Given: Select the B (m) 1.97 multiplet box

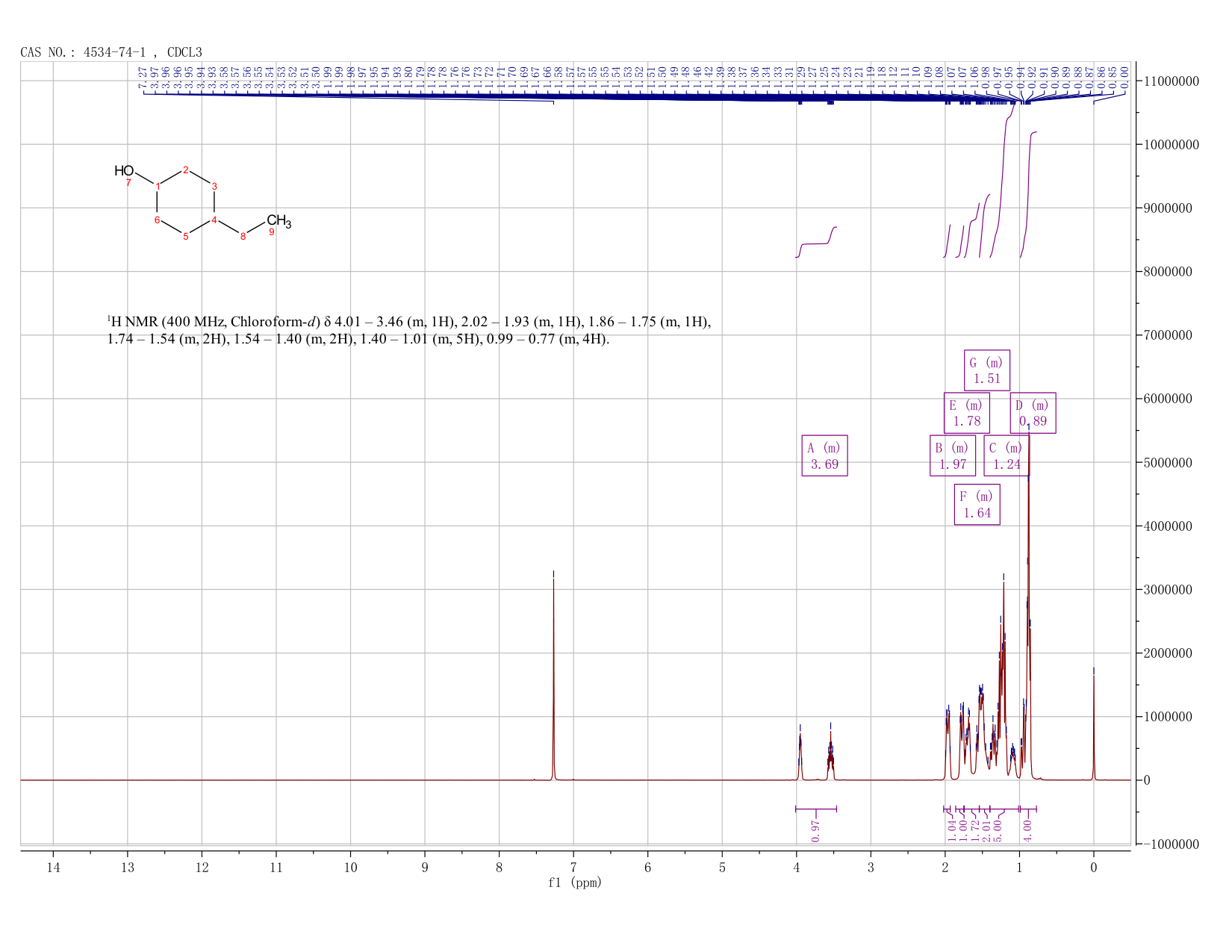Looking at the screenshot, I should [953, 455].
